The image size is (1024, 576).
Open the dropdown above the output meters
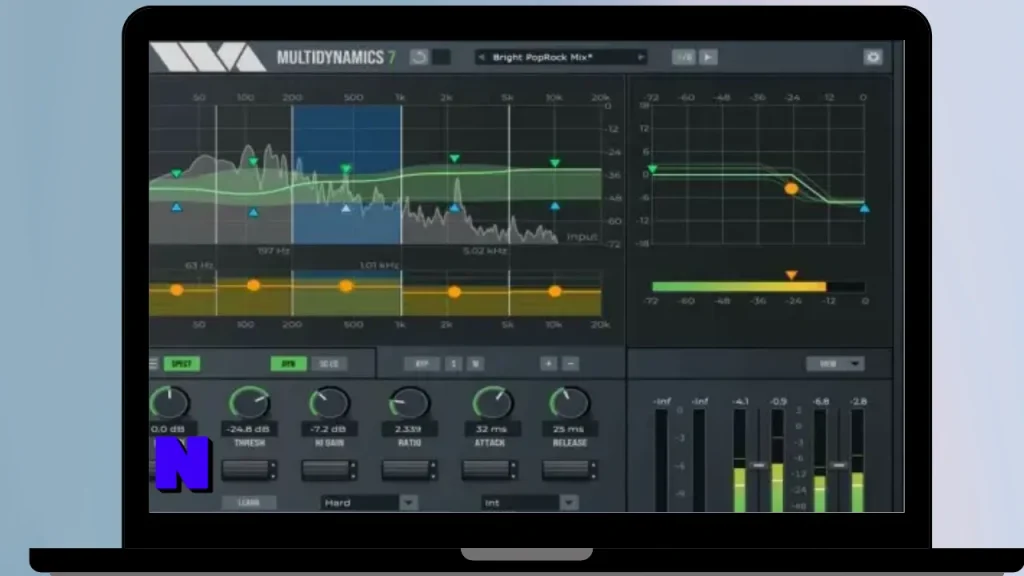point(835,364)
